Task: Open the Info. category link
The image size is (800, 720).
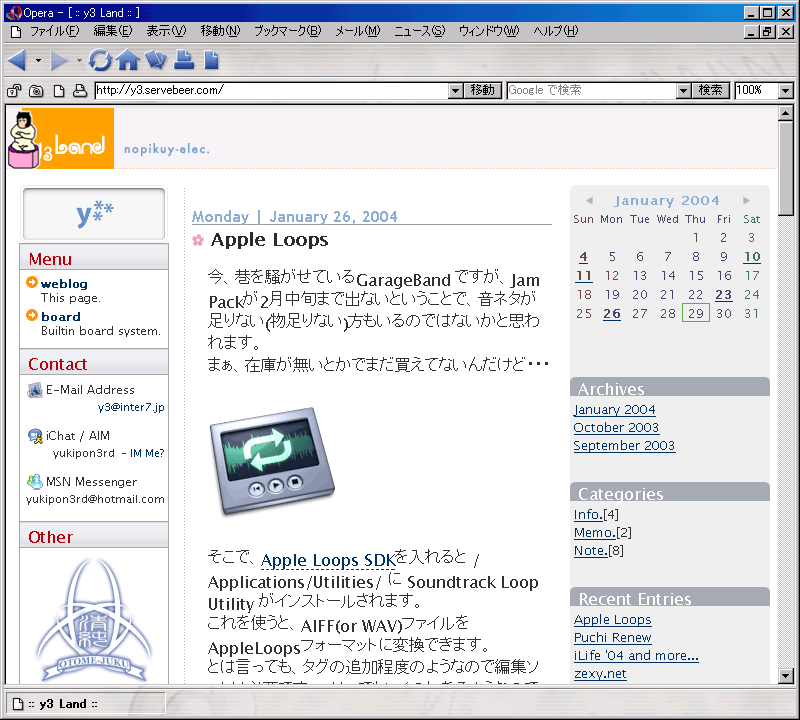Action: click(x=588, y=514)
